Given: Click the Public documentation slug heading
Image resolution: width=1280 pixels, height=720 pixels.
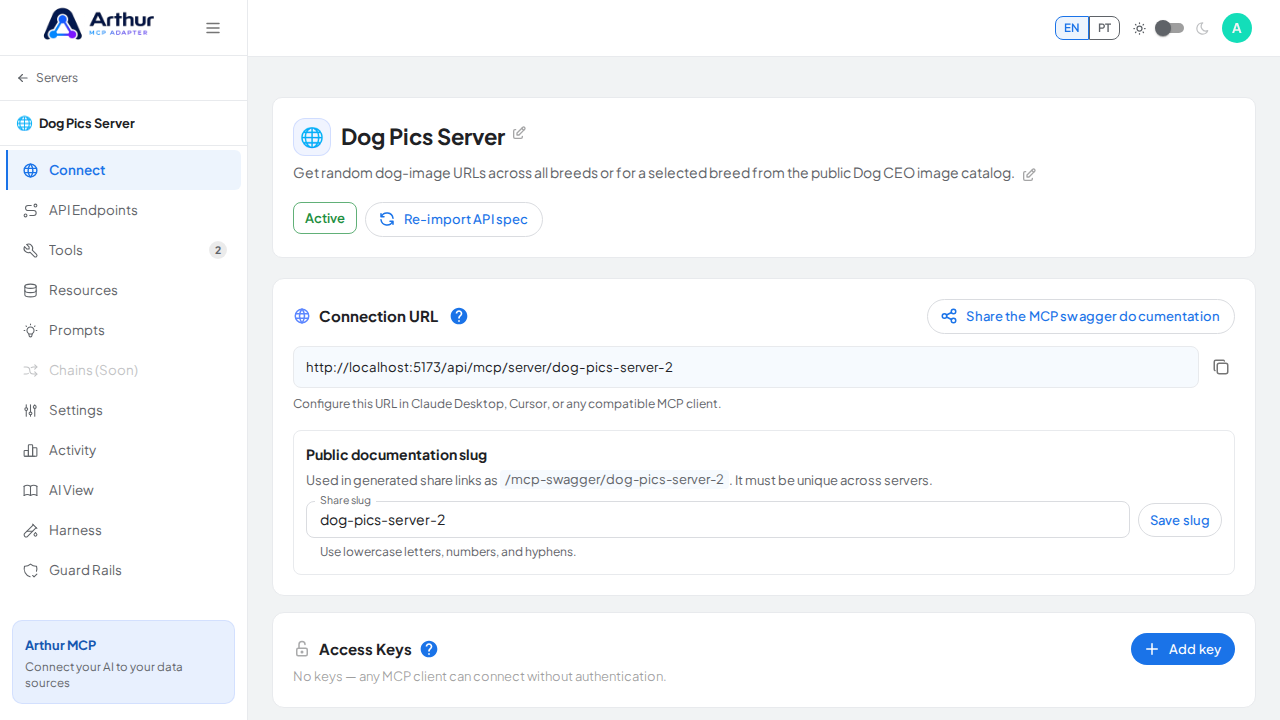Looking at the screenshot, I should pos(396,455).
